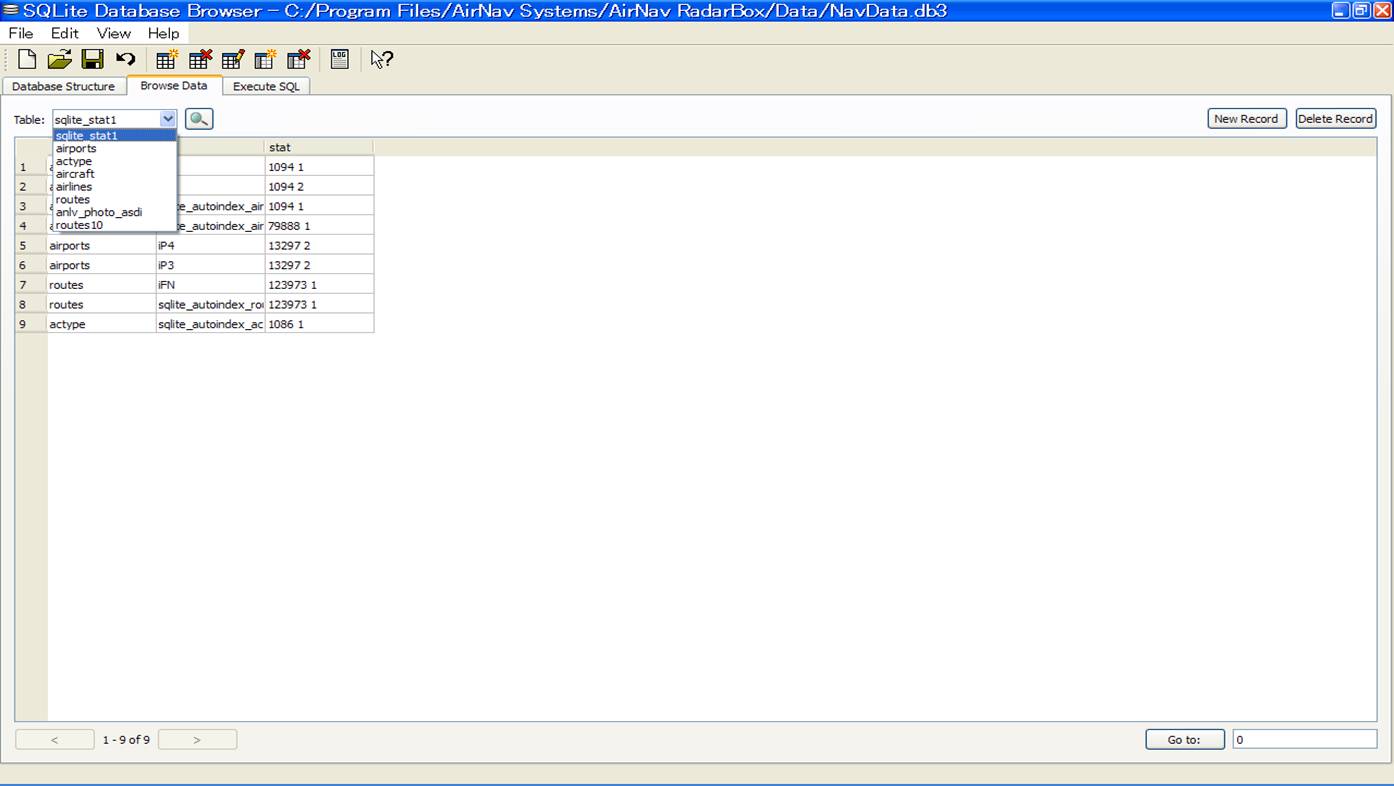Screen dimensions: 1394x786
Task: Click the actype cell in row 9
Action: (101, 324)
